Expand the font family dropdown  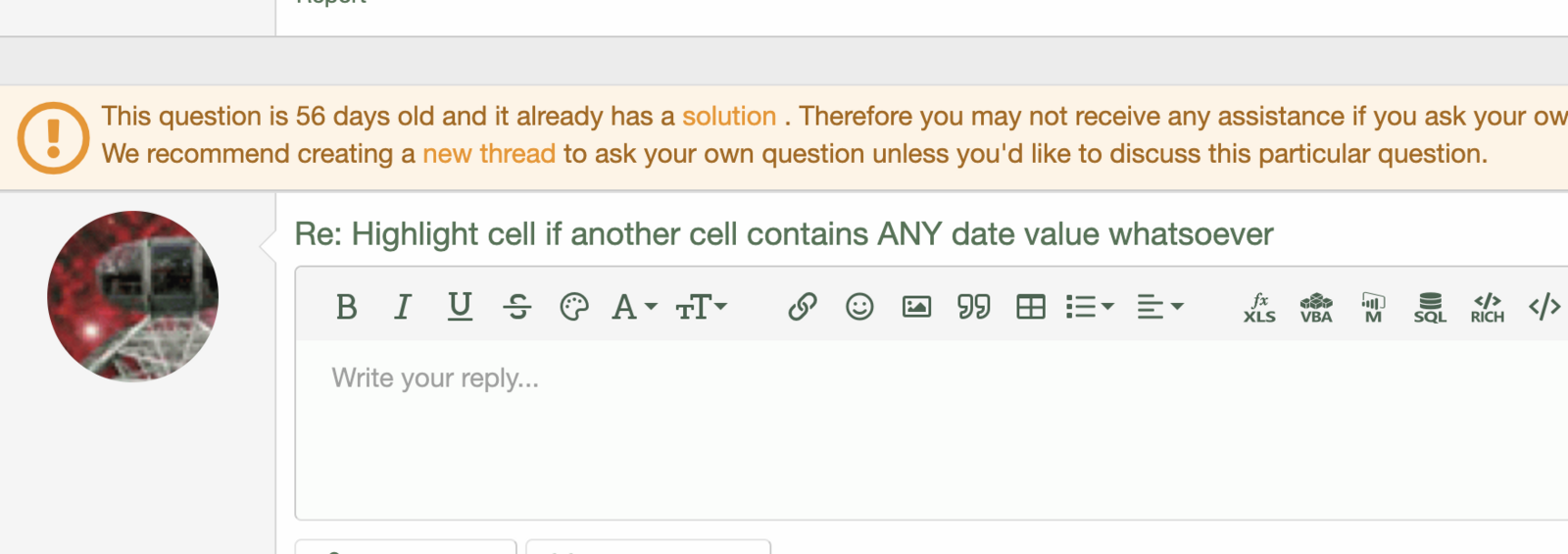pyautogui.click(x=633, y=308)
